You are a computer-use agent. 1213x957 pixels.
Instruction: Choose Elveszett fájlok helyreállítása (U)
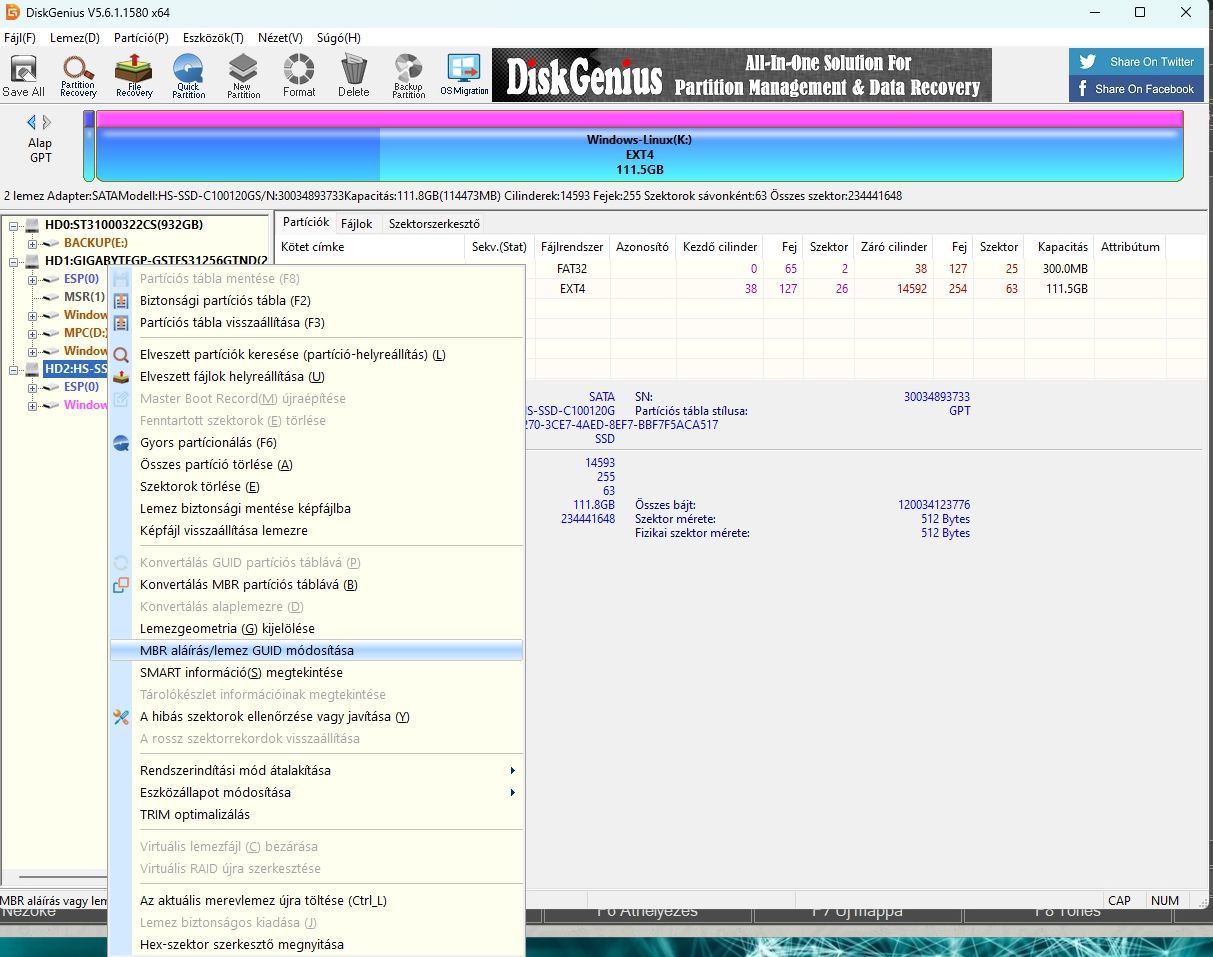[316, 377]
